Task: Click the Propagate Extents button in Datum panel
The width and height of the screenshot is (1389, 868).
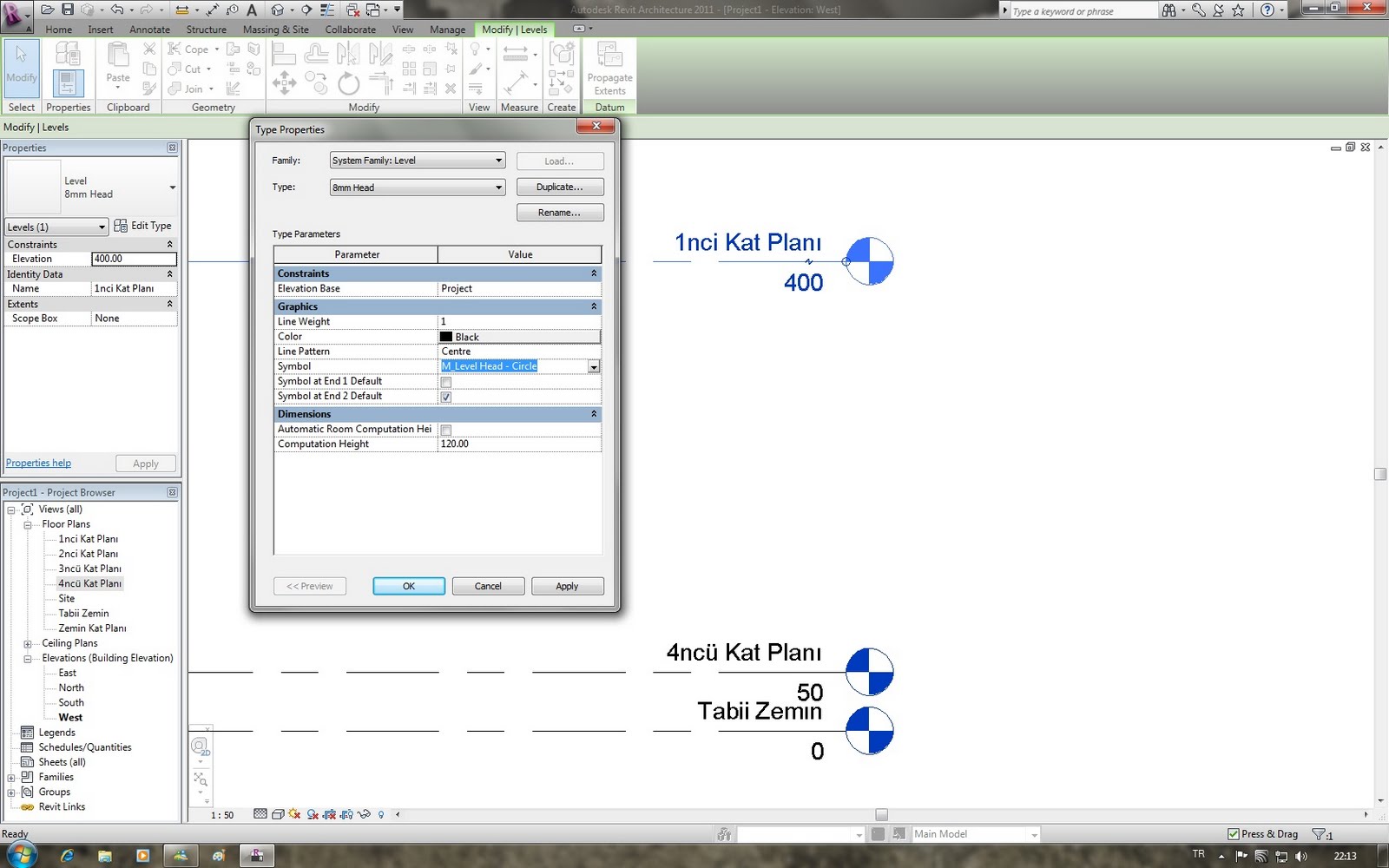Action: pos(609,69)
